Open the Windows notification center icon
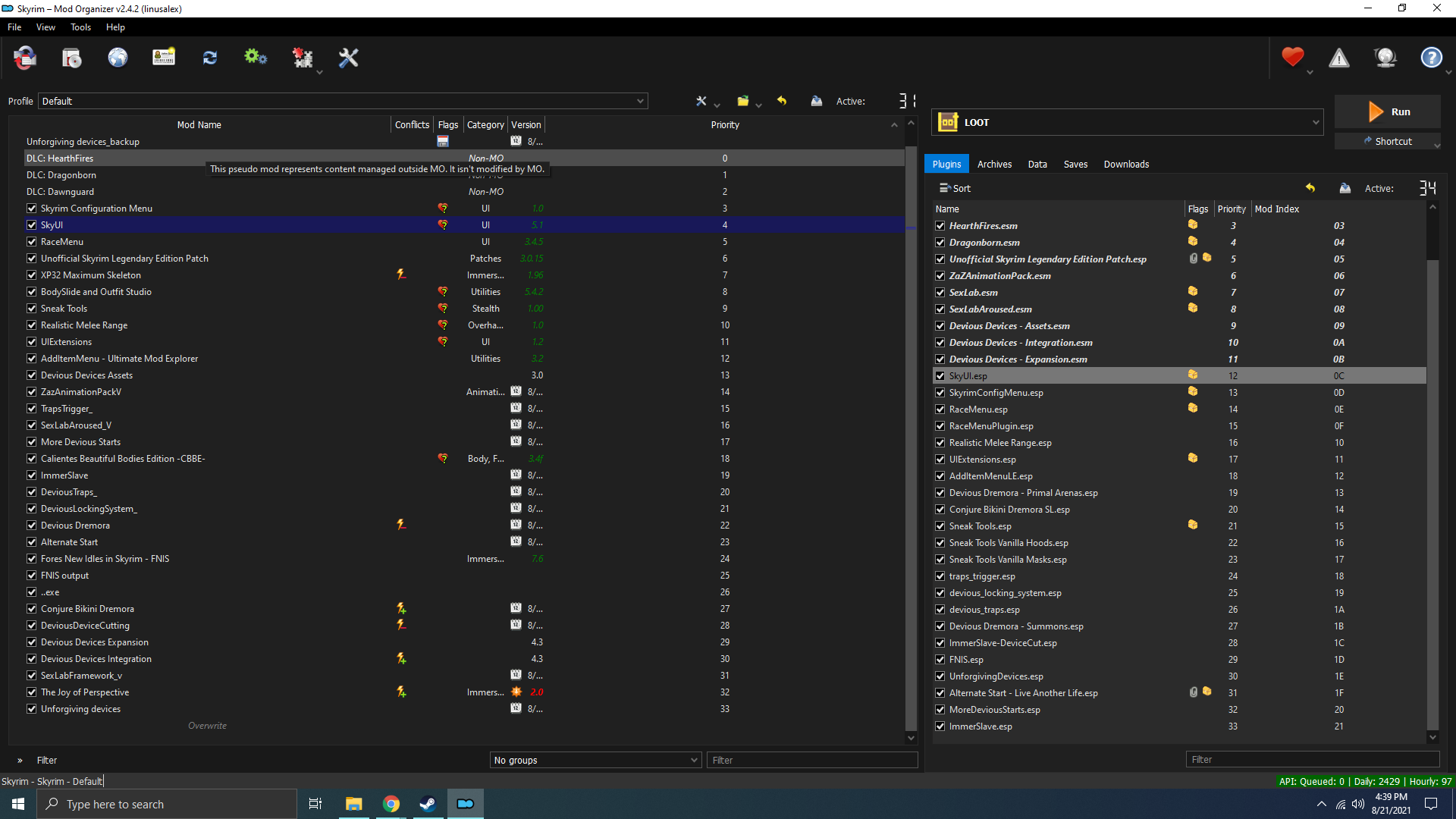Viewport: 1456px width, 819px height. [1432, 804]
